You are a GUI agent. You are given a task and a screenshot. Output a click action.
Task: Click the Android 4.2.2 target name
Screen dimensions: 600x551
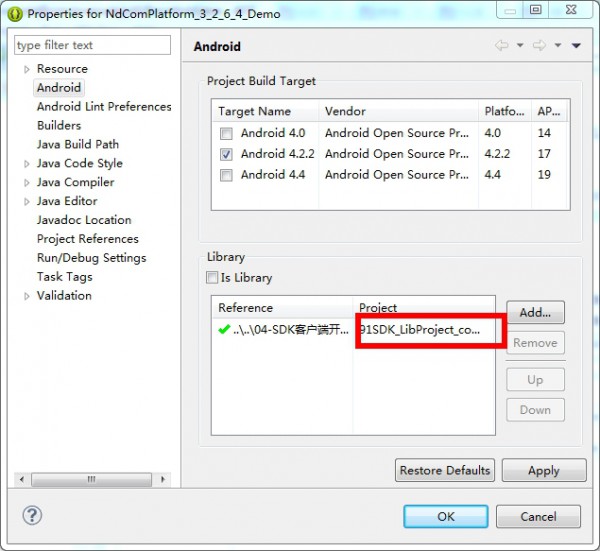click(277, 154)
